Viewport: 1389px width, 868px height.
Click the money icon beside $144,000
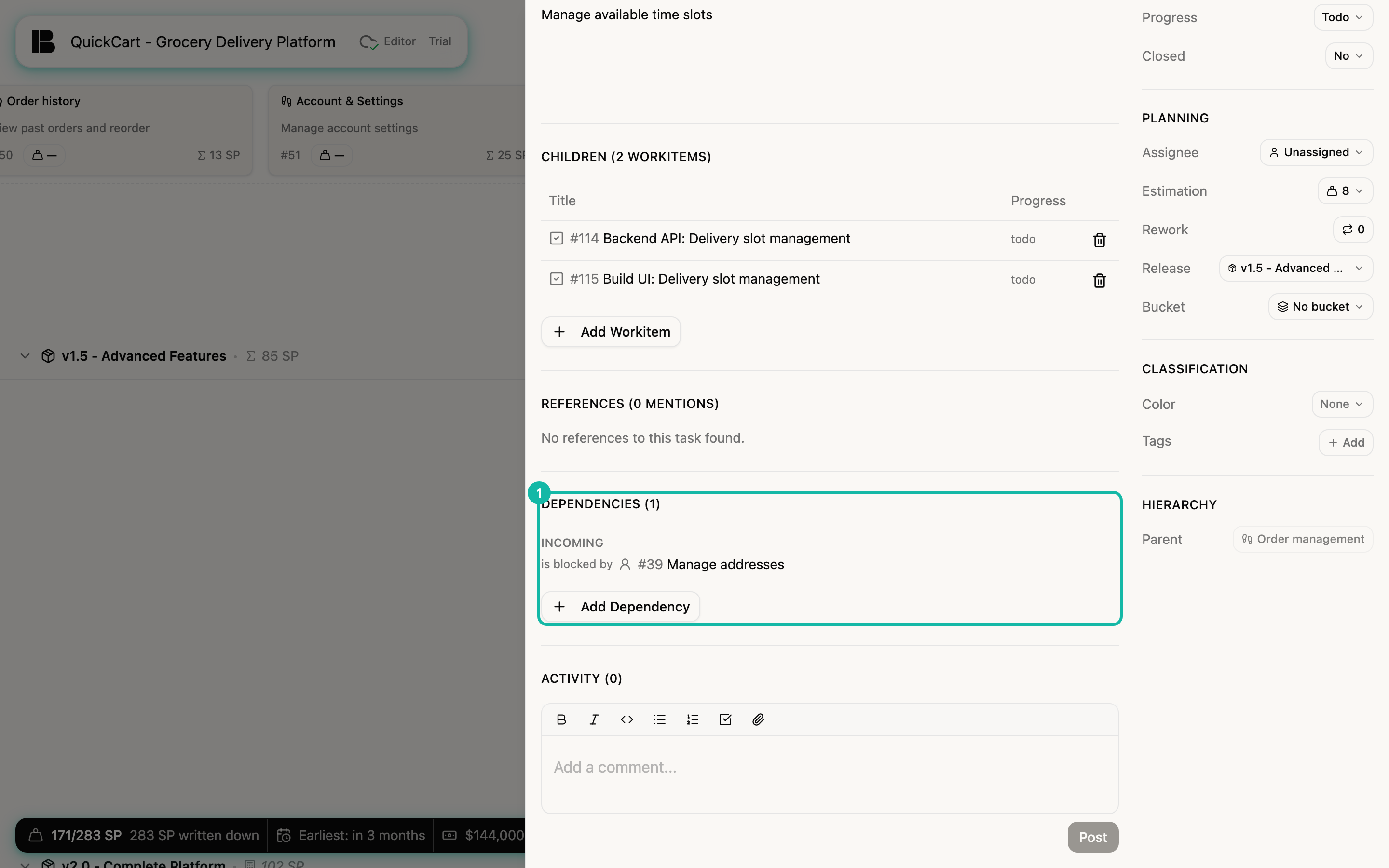click(449, 835)
